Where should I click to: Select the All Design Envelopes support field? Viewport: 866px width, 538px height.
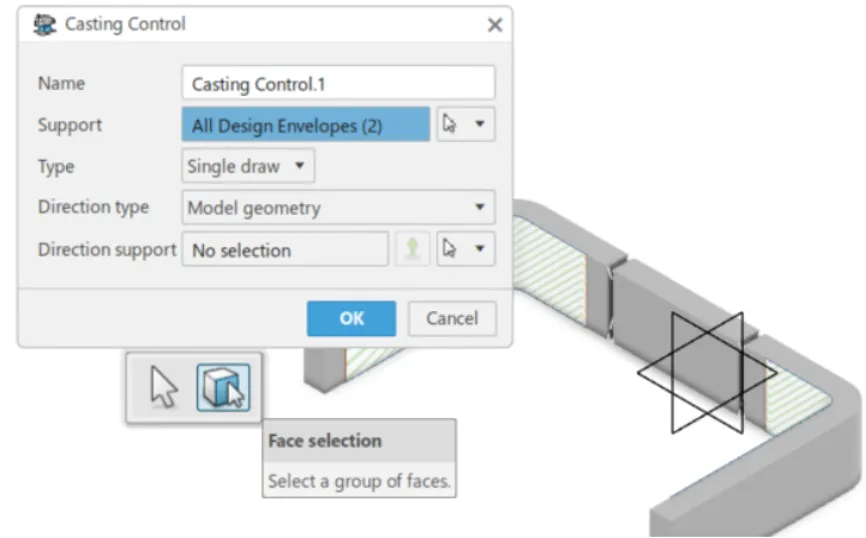[x=305, y=125]
